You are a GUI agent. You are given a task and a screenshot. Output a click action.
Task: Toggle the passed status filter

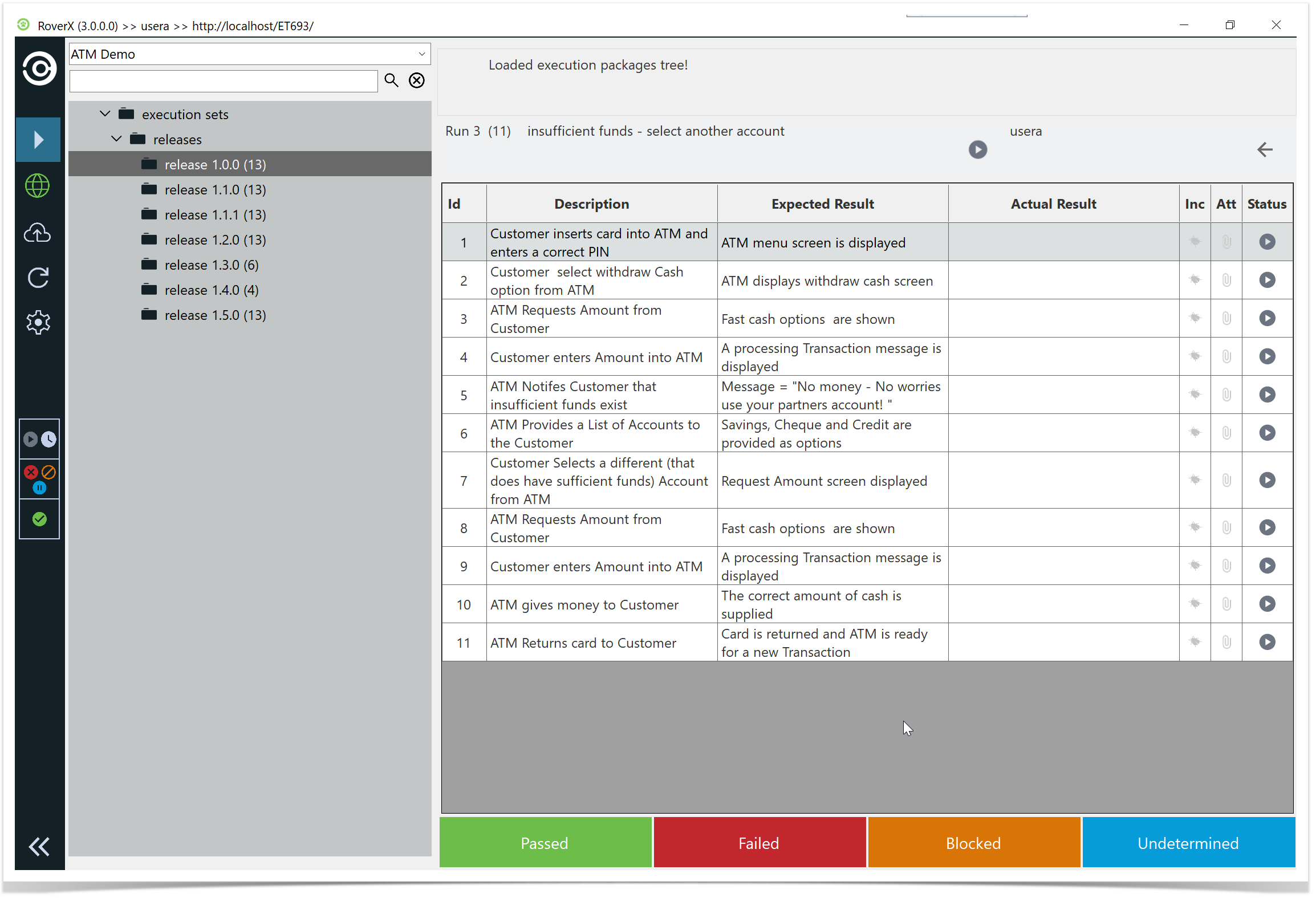pyautogui.click(x=39, y=519)
